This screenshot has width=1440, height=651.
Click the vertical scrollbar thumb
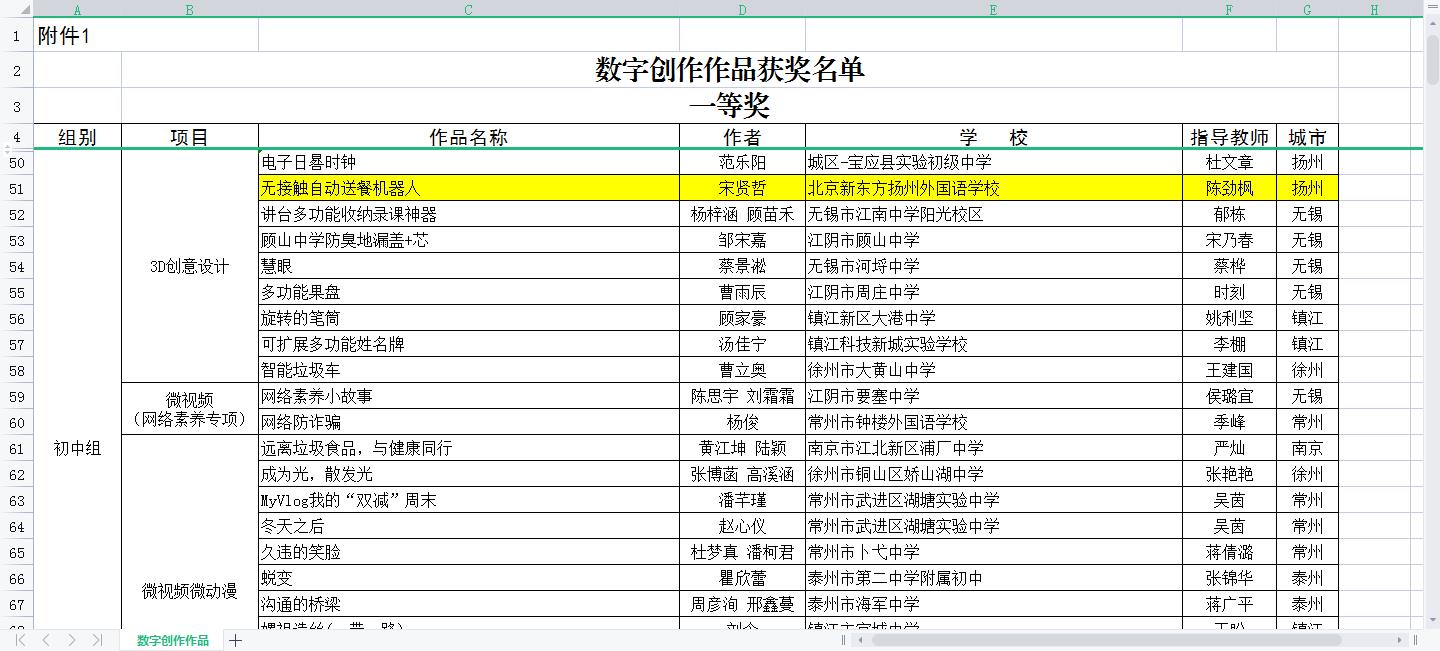click(x=1432, y=59)
